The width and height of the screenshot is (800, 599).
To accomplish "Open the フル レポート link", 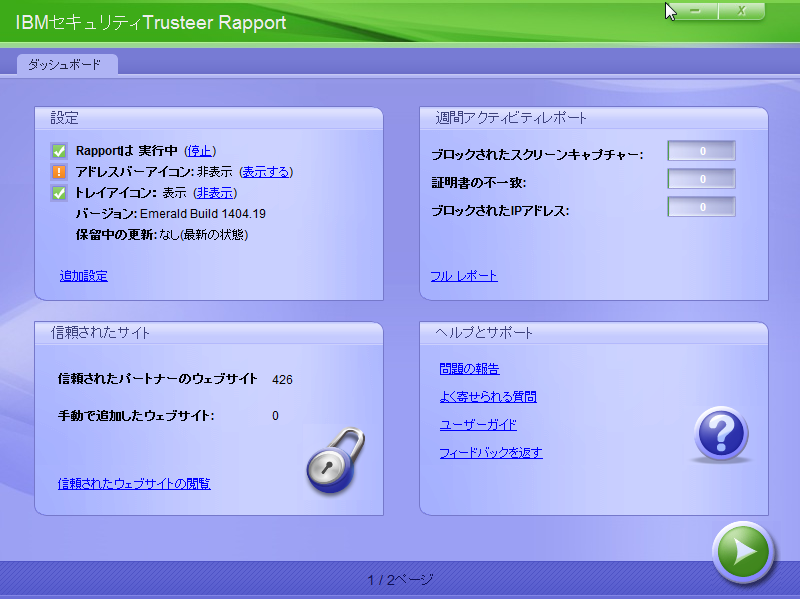I will (x=464, y=276).
